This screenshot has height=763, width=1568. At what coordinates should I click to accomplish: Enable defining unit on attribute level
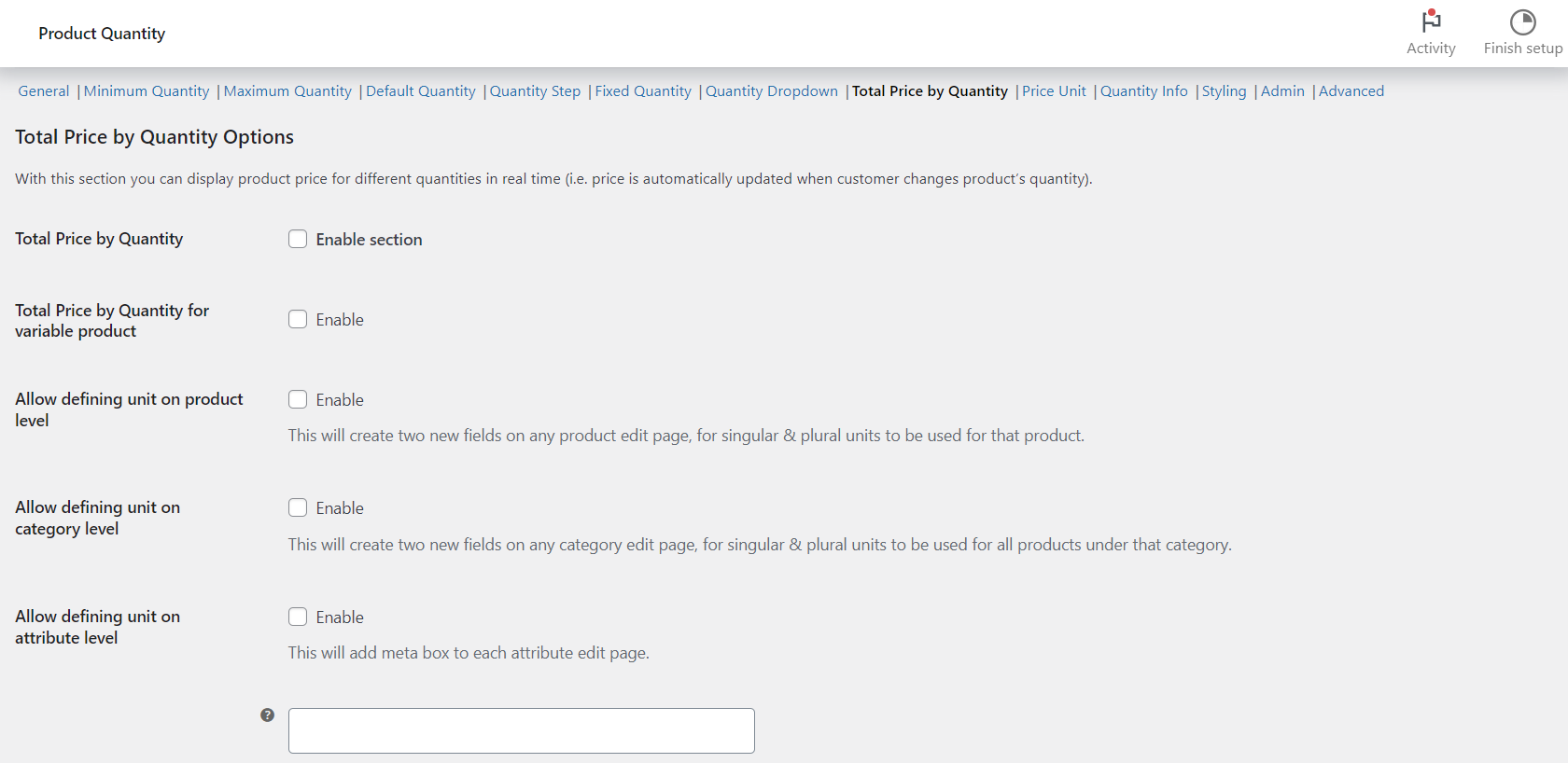click(x=297, y=617)
